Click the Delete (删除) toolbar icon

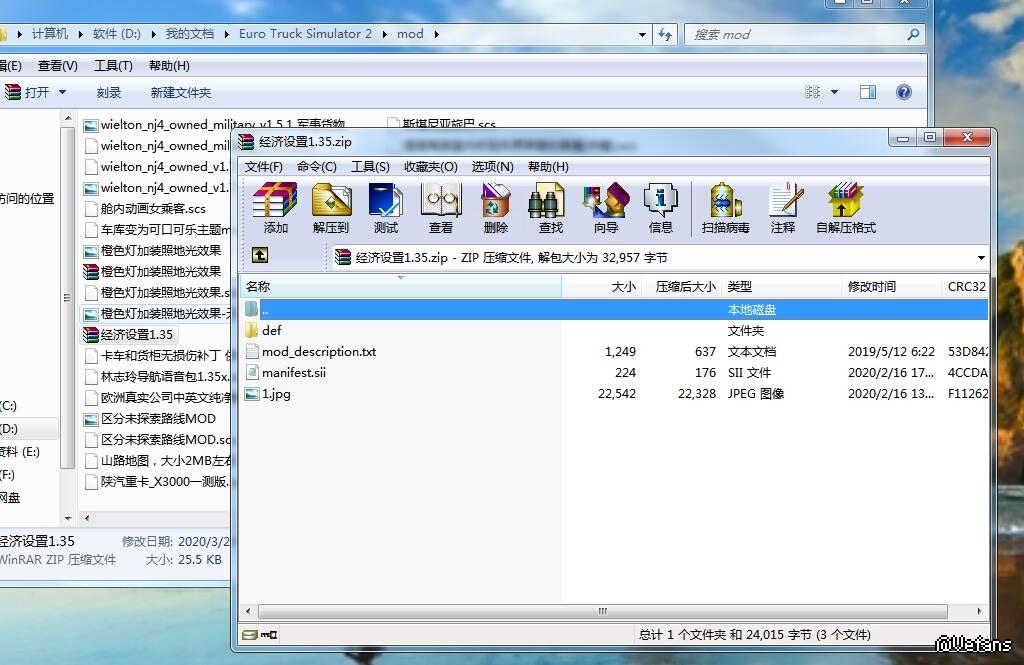pyautogui.click(x=495, y=208)
